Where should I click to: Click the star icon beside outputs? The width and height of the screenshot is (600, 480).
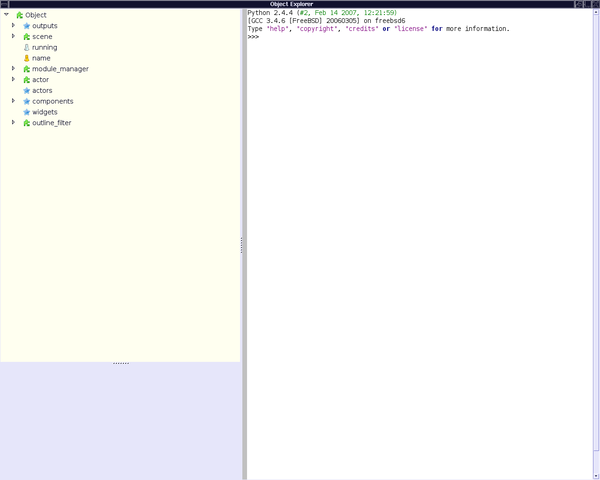pyautogui.click(x=26, y=26)
